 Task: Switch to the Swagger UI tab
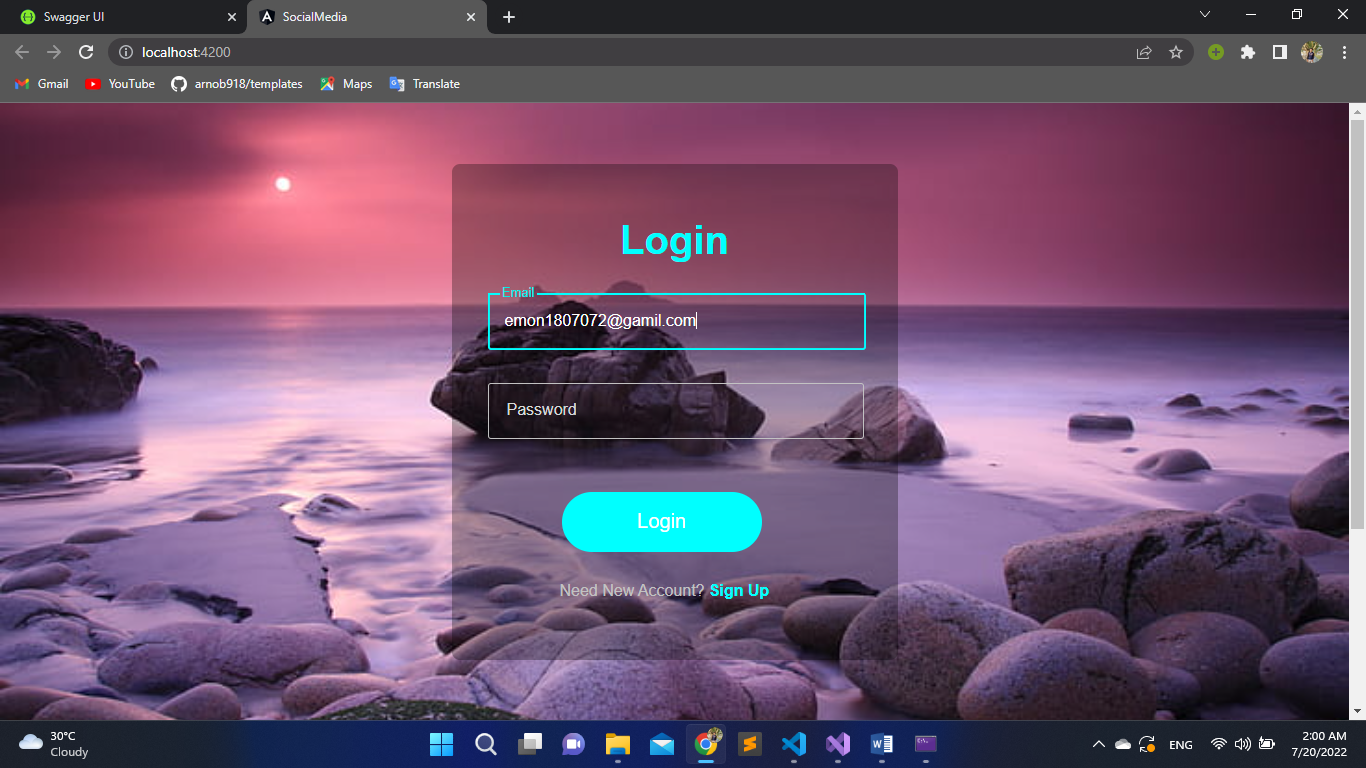(123, 17)
